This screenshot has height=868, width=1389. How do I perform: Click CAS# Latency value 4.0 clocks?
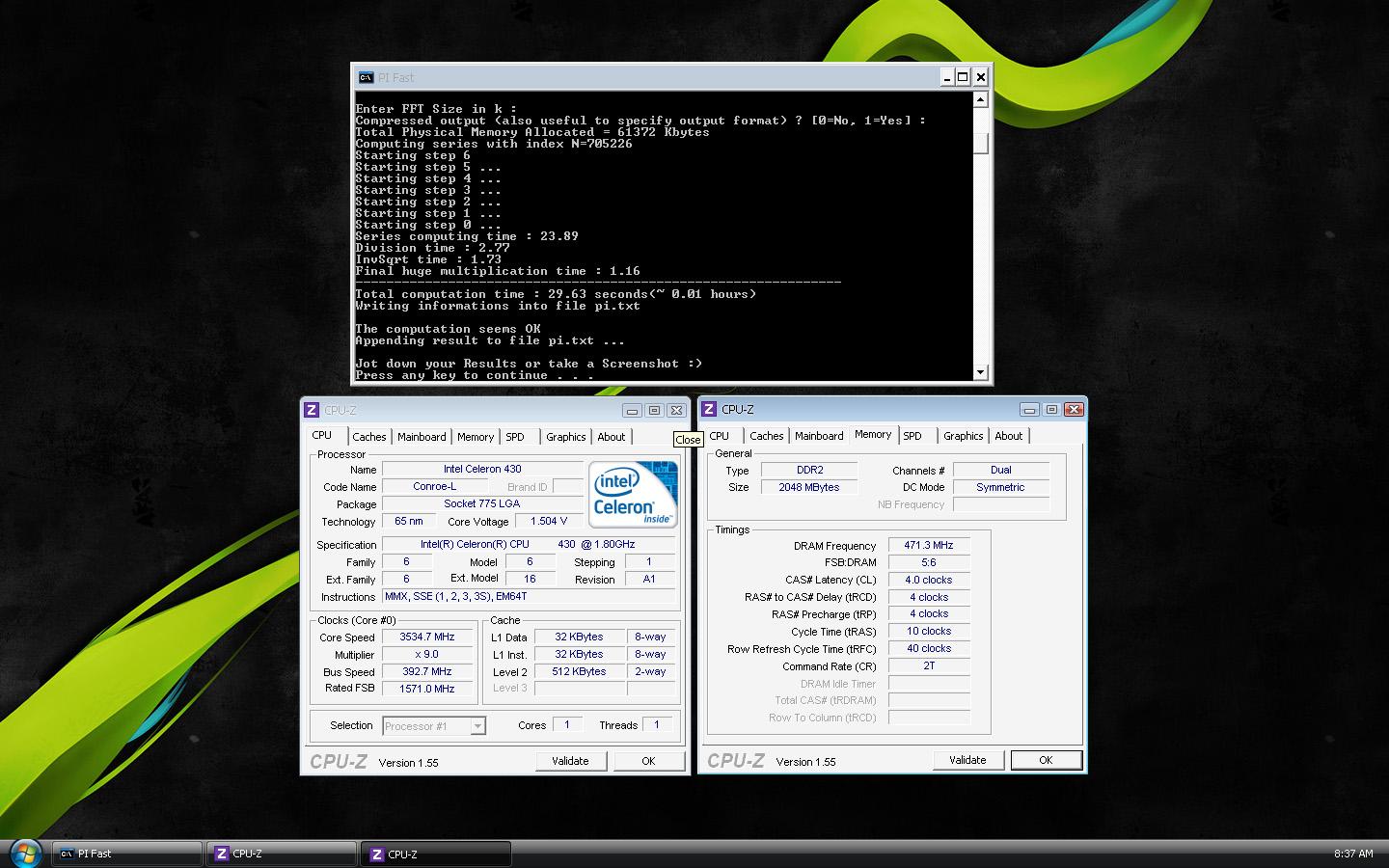pos(929,581)
